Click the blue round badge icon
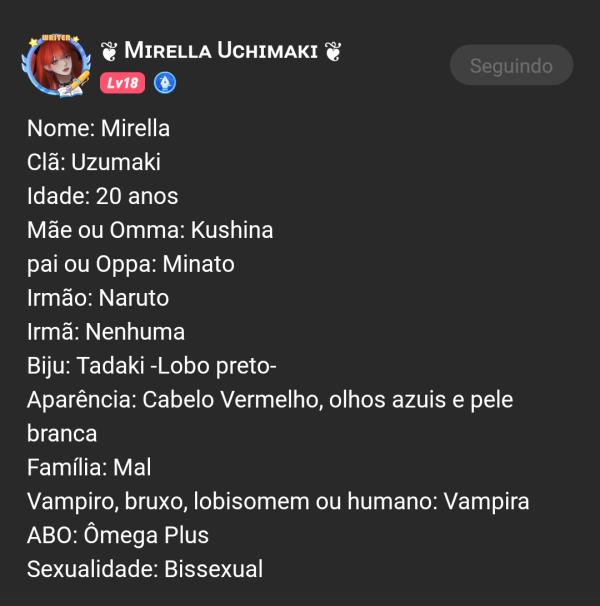 click(165, 83)
